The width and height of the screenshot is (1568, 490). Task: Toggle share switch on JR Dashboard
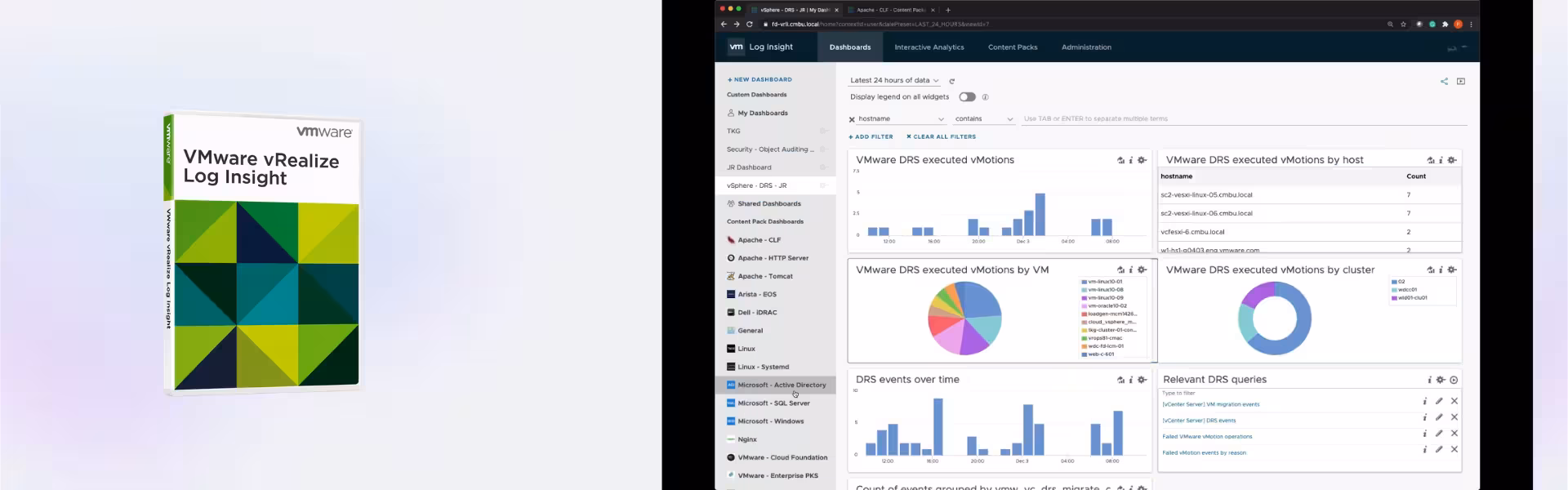click(824, 167)
